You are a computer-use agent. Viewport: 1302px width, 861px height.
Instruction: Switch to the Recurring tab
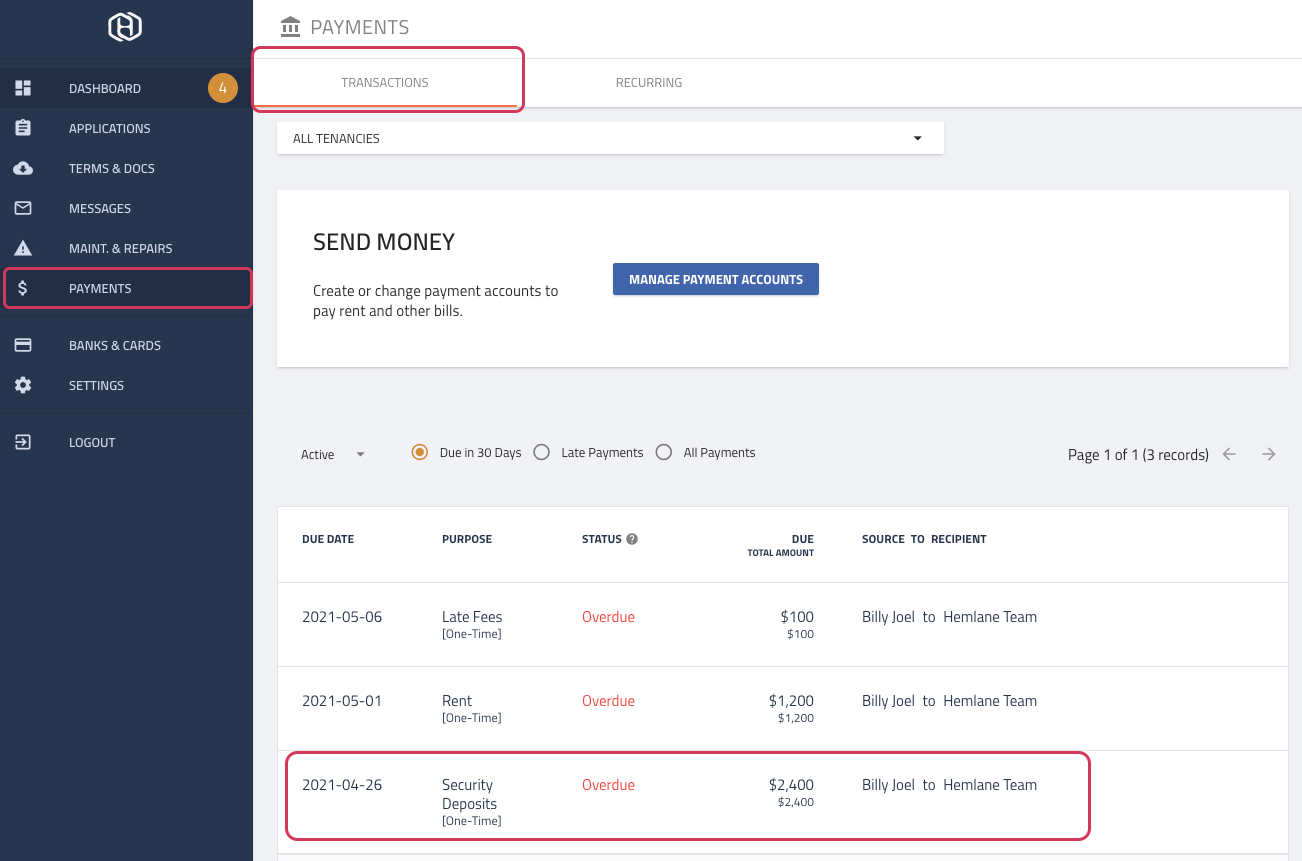(649, 83)
